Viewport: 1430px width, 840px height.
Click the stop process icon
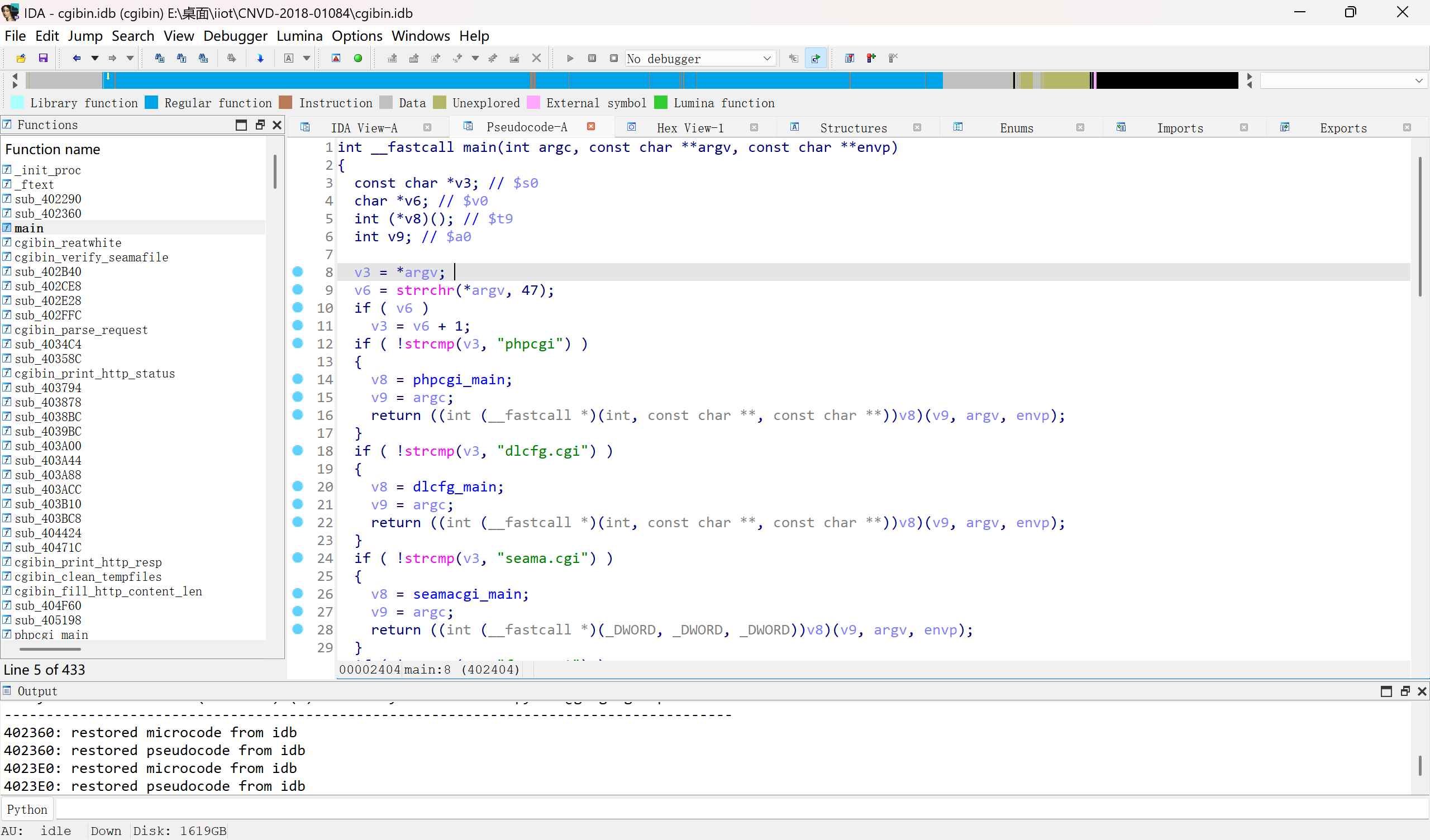(613, 58)
